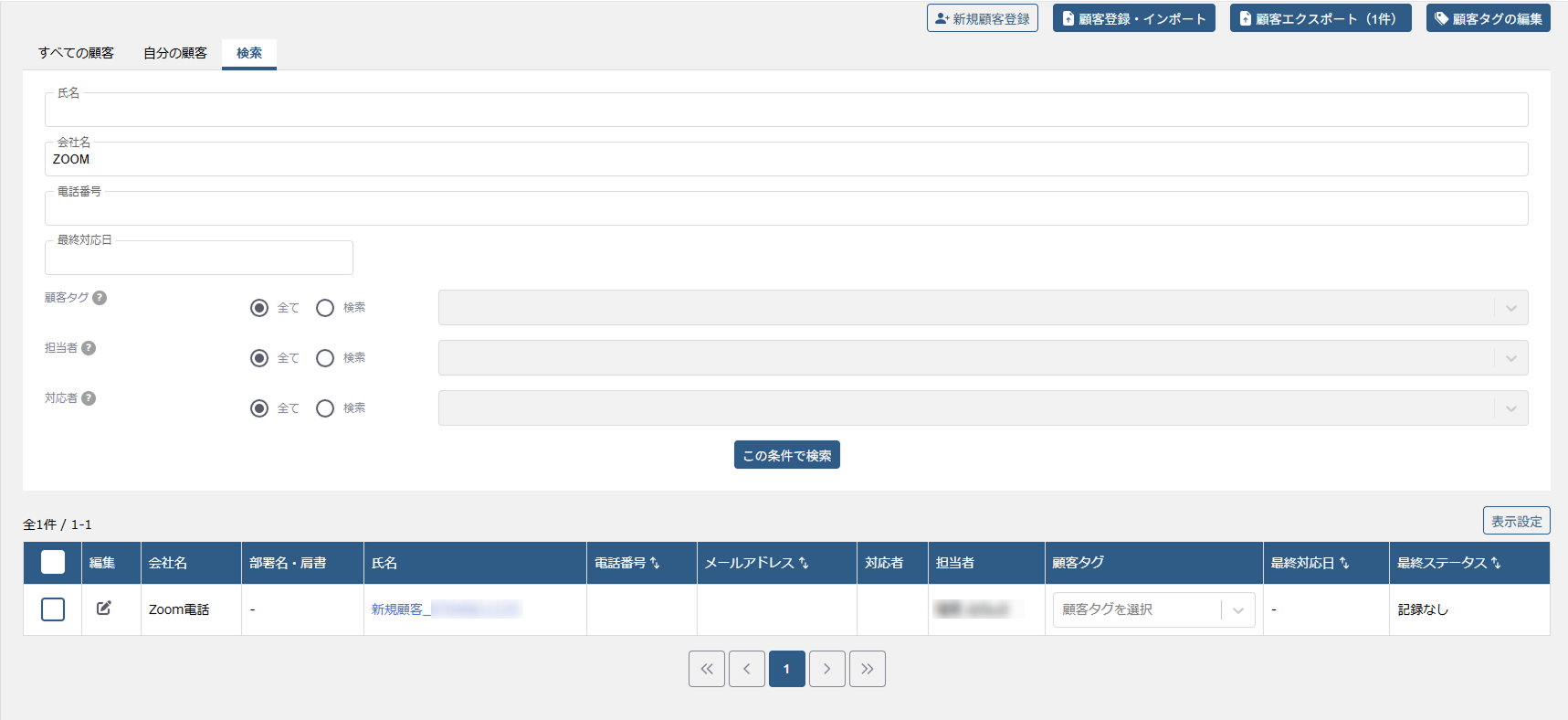Select 検索 radio for 担当者
Image resolution: width=1568 pixels, height=720 pixels.
point(325,358)
